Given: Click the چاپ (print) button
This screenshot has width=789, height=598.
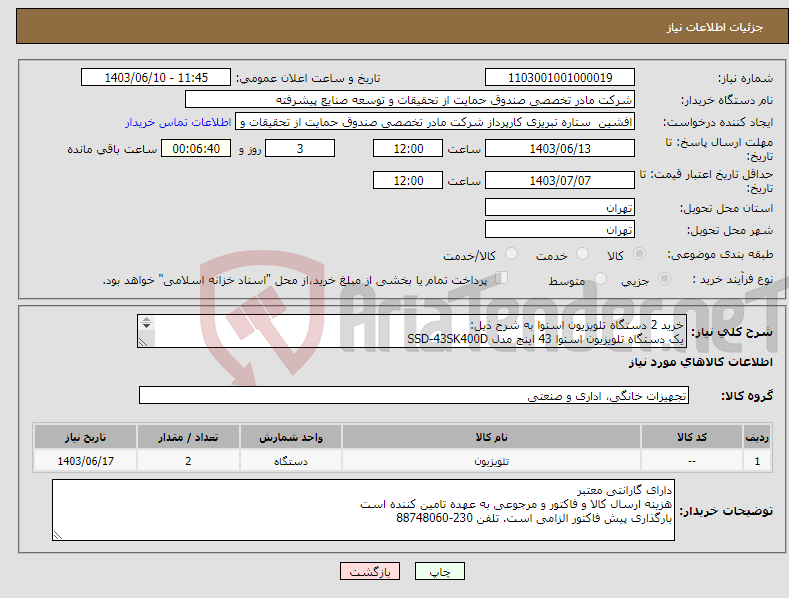Looking at the screenshot, I should pos(439,572).
